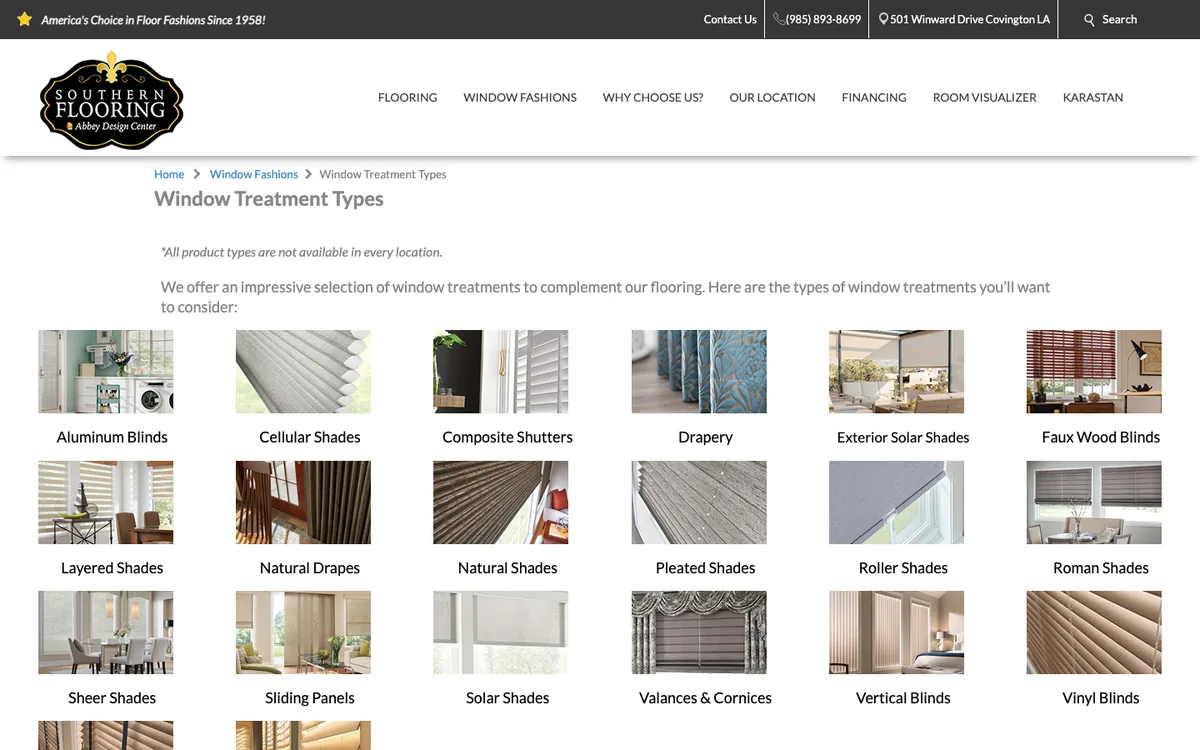Click the Search text in header
Image resolution: width=1200 pixels, height=750 pixels.
click(x=1119, y=19)
